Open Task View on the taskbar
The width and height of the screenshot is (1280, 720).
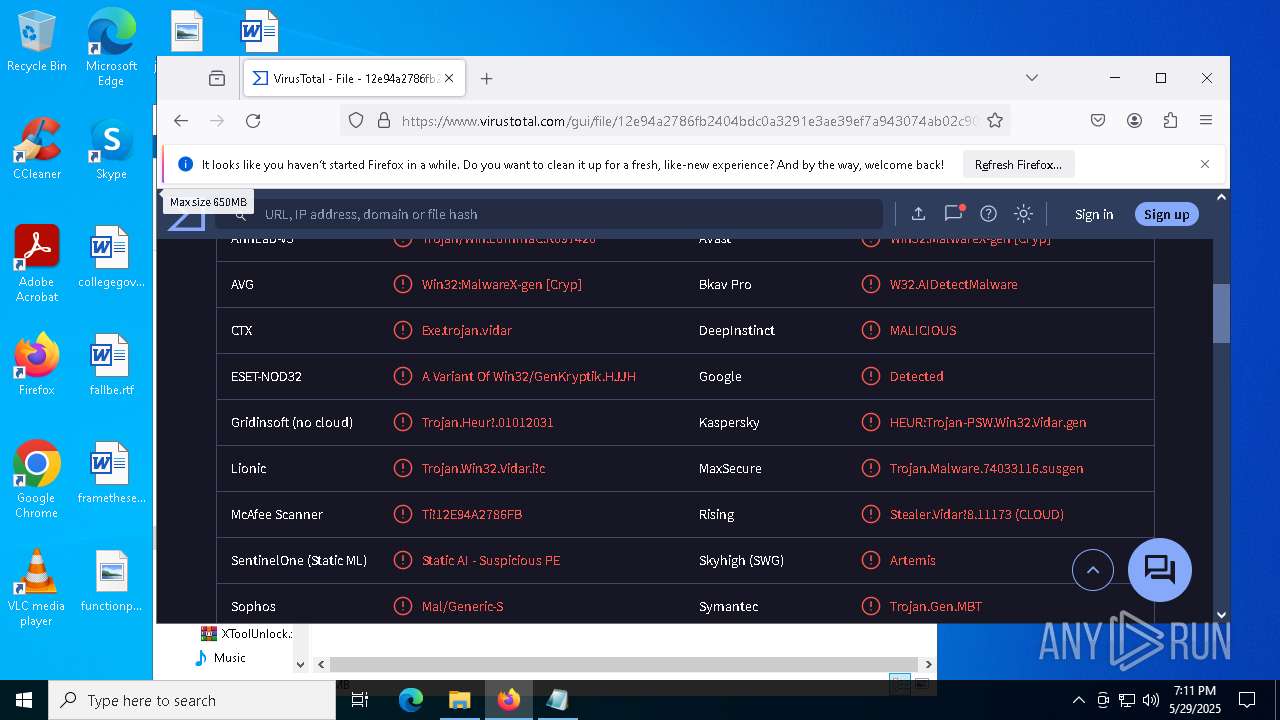(x=360, y=700)
